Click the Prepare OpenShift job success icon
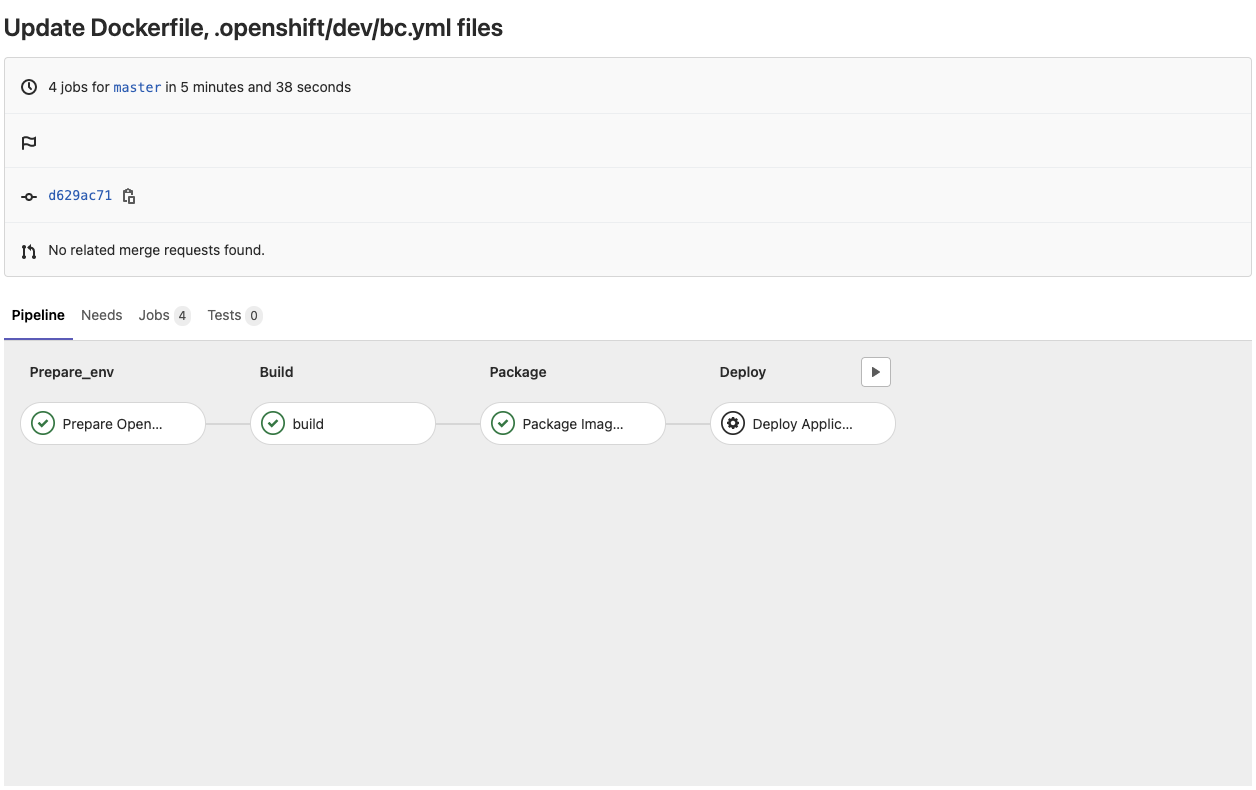 point(43,424)
